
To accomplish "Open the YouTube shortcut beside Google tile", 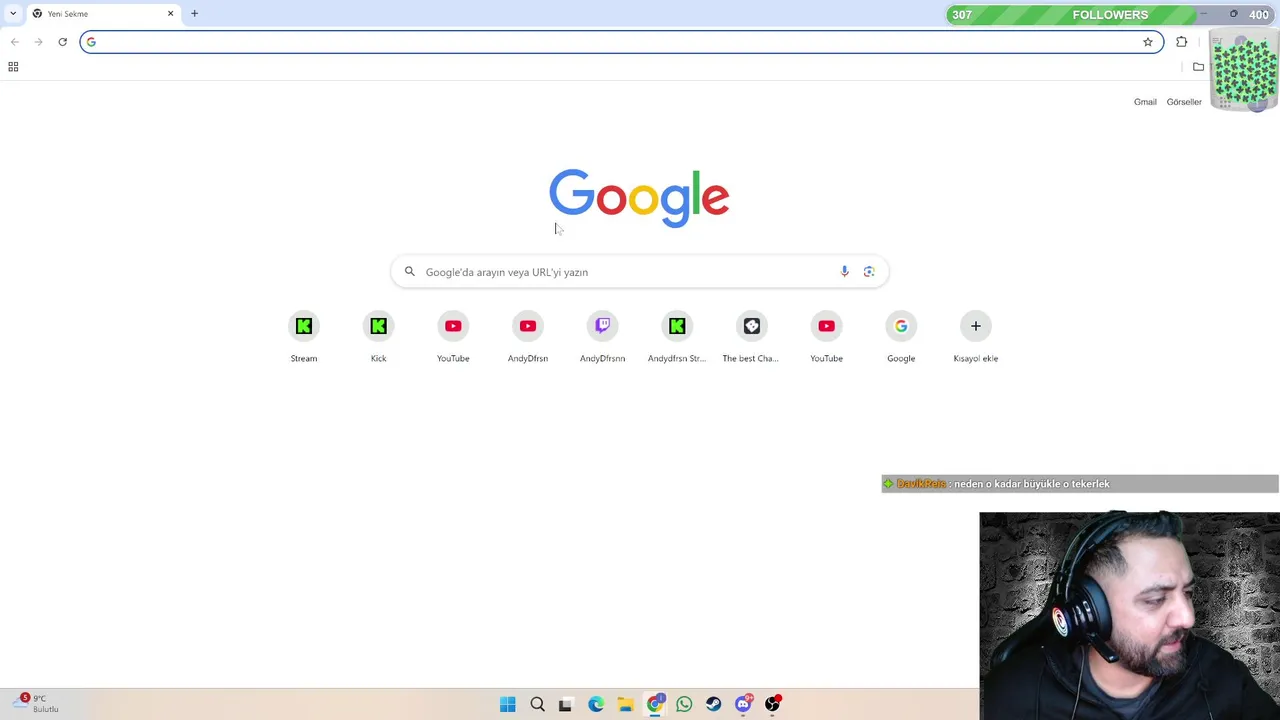I will (826, 336).
